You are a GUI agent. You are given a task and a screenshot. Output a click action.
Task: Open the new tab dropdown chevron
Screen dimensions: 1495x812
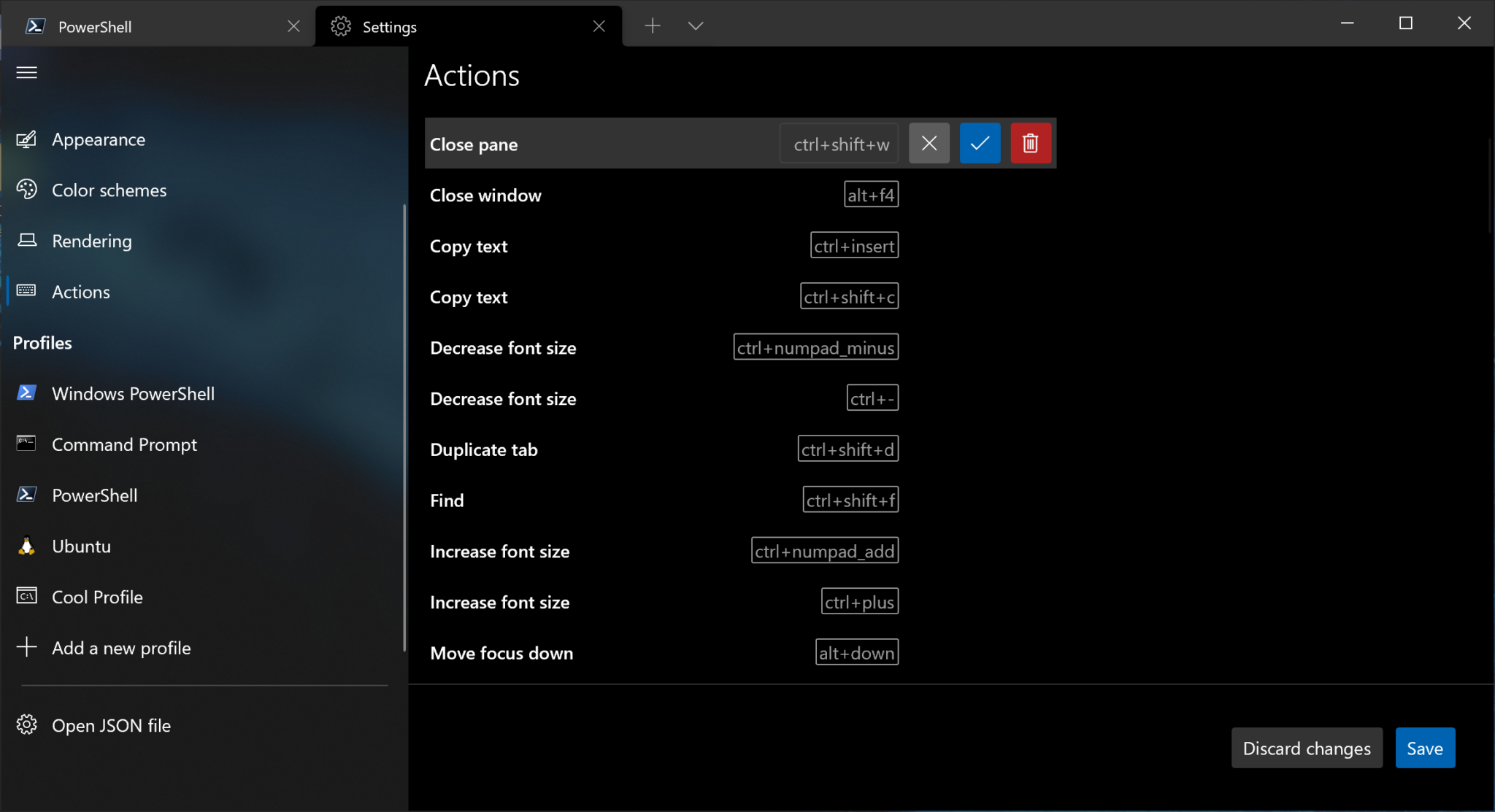[x=695, y=26]
